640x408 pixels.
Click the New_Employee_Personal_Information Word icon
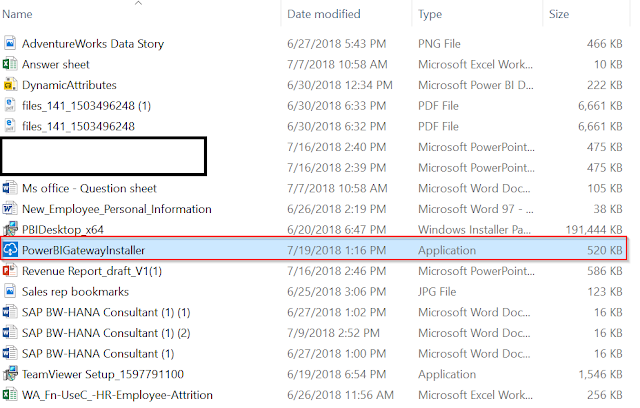(10, 208)
